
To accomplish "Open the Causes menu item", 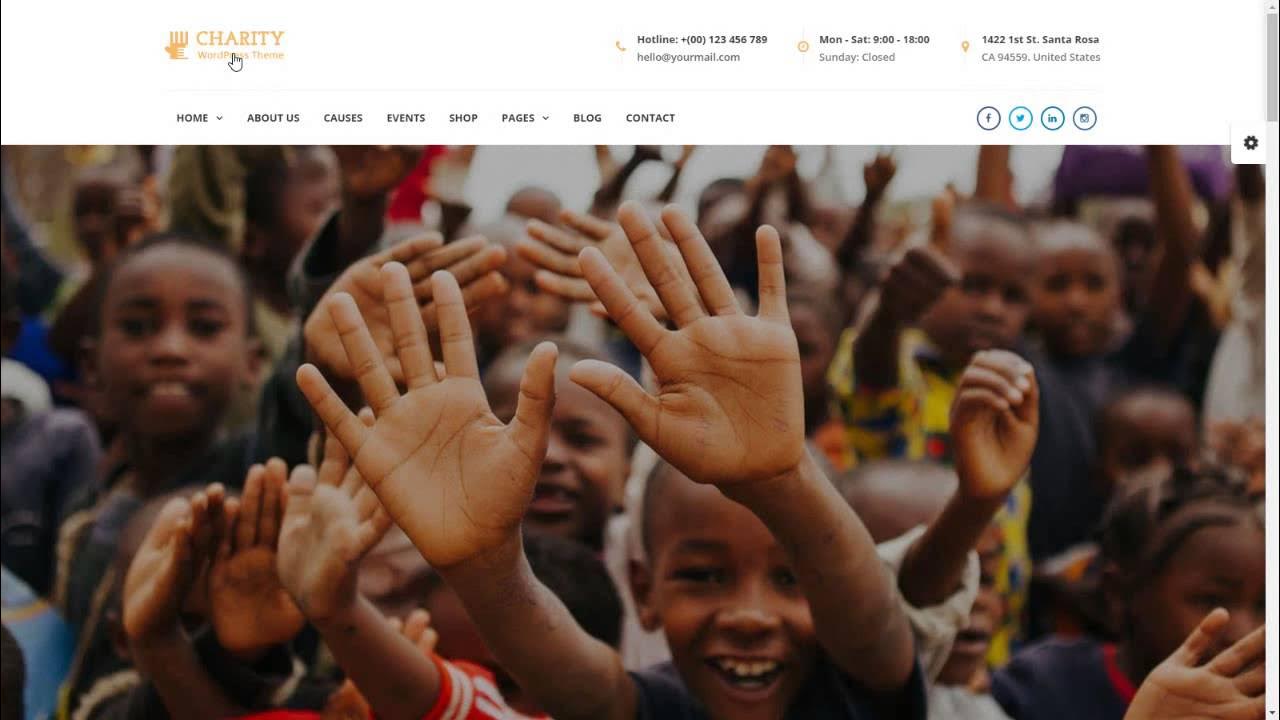I will (x=343, y=118).
